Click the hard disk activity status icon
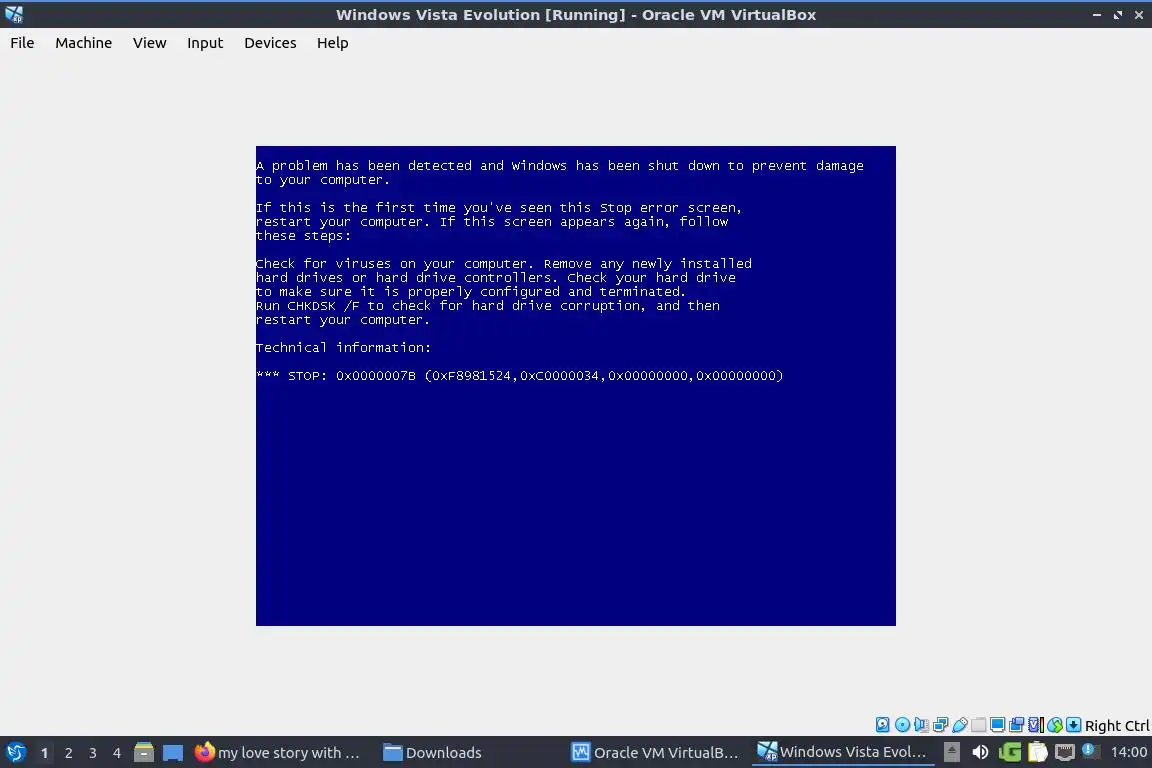 882,725
